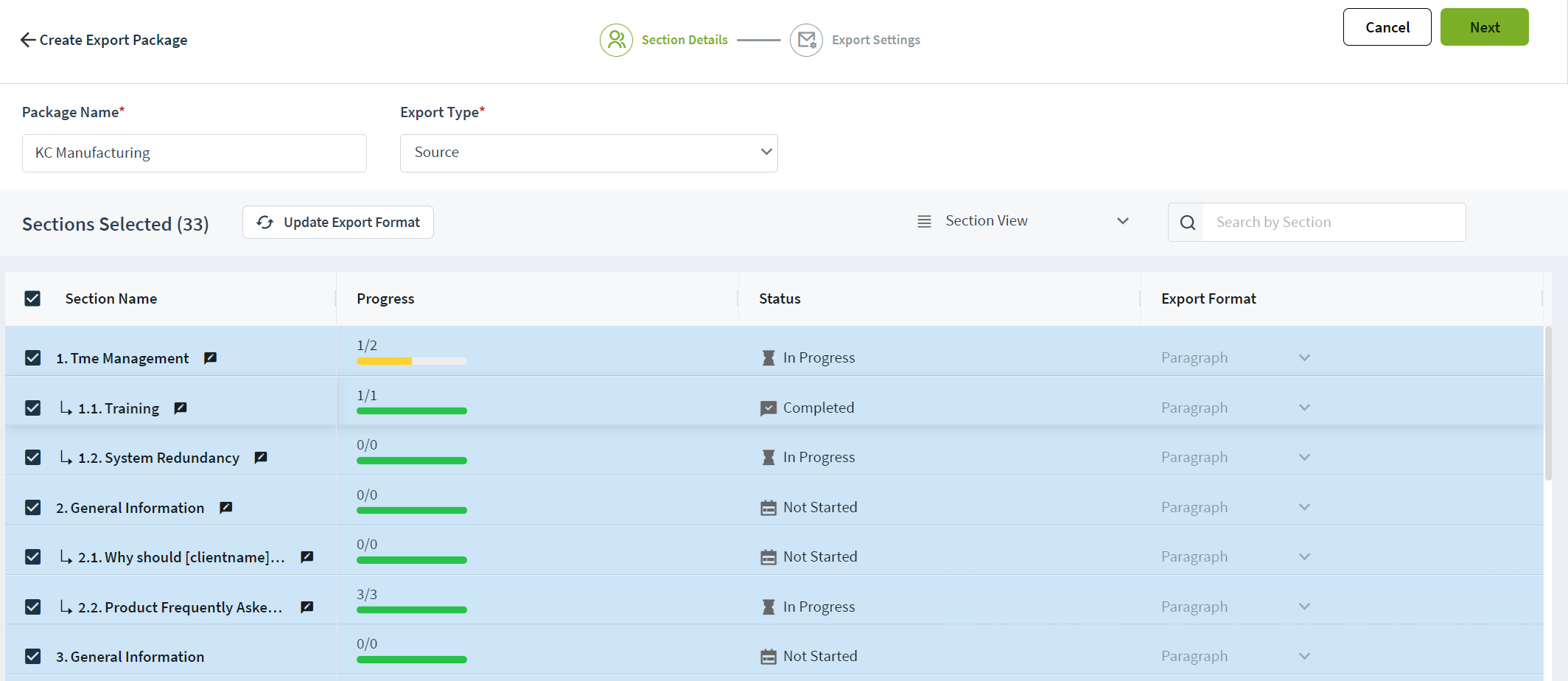Open Export Format dropdown for row 2.2
This screenshot has width=1568, height=681.
(1236, 607)
